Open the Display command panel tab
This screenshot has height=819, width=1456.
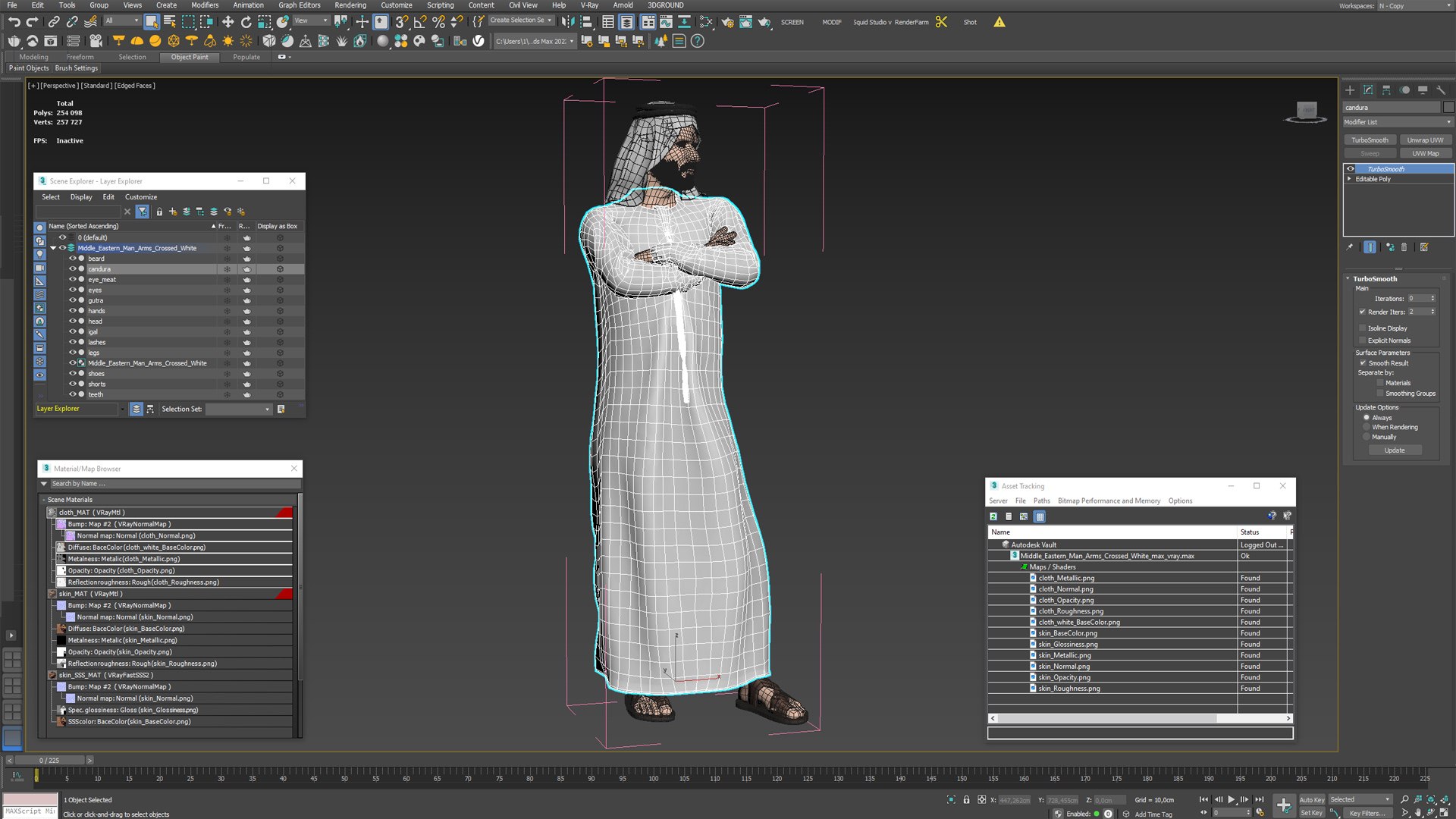point(1423,89)
